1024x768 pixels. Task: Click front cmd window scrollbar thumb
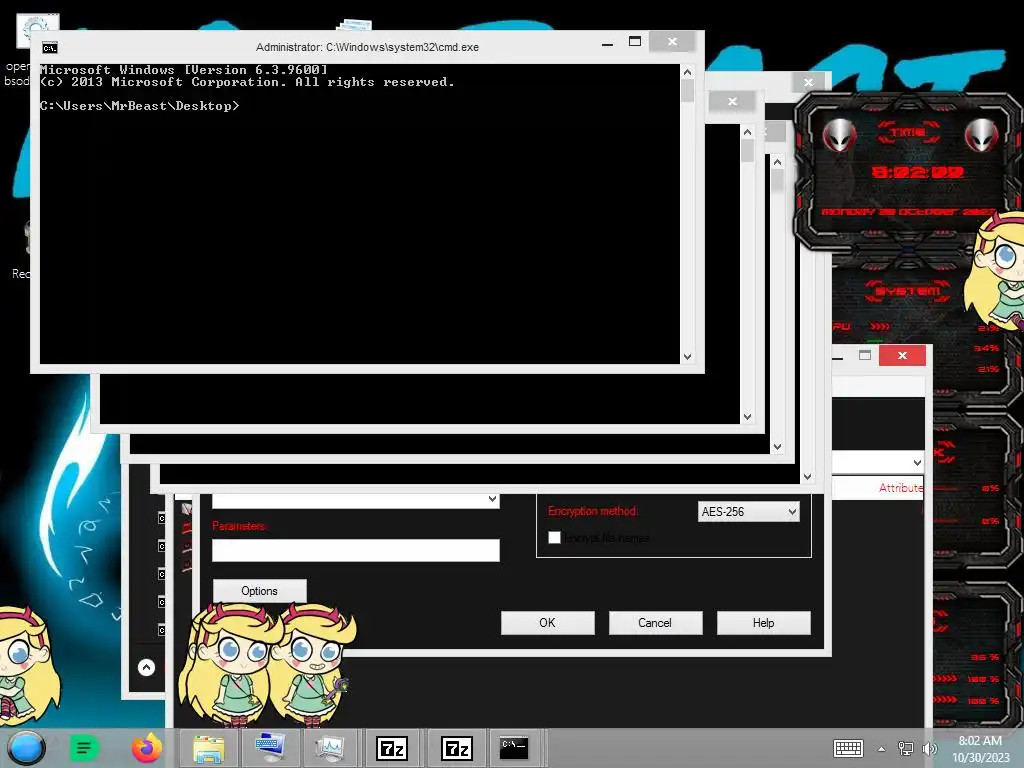687,91
